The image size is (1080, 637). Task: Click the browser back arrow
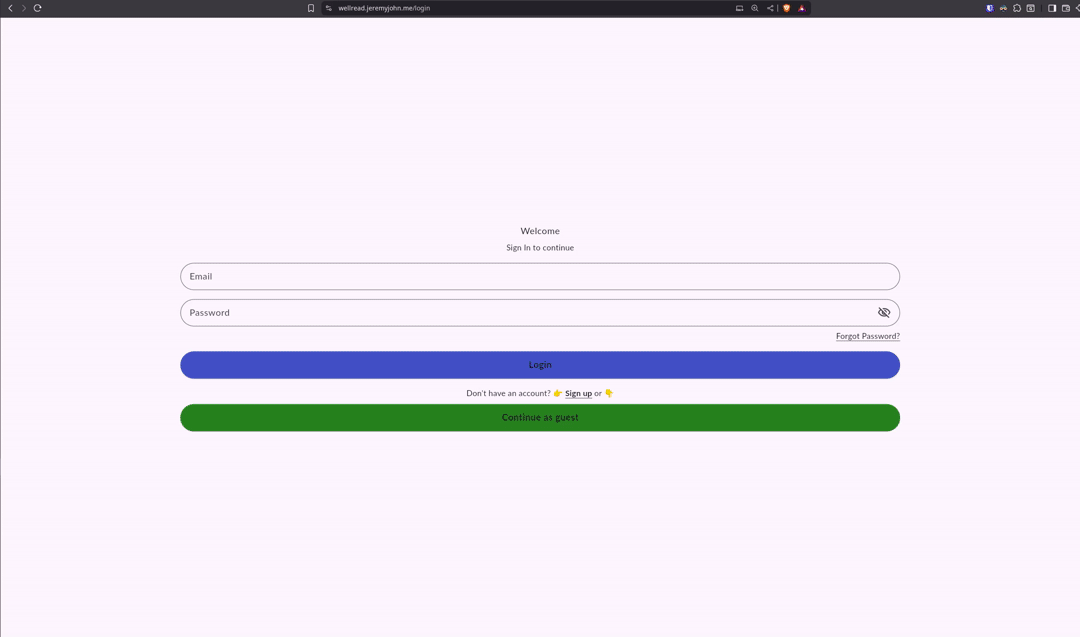pyautogui.click(x=10, y=8)
